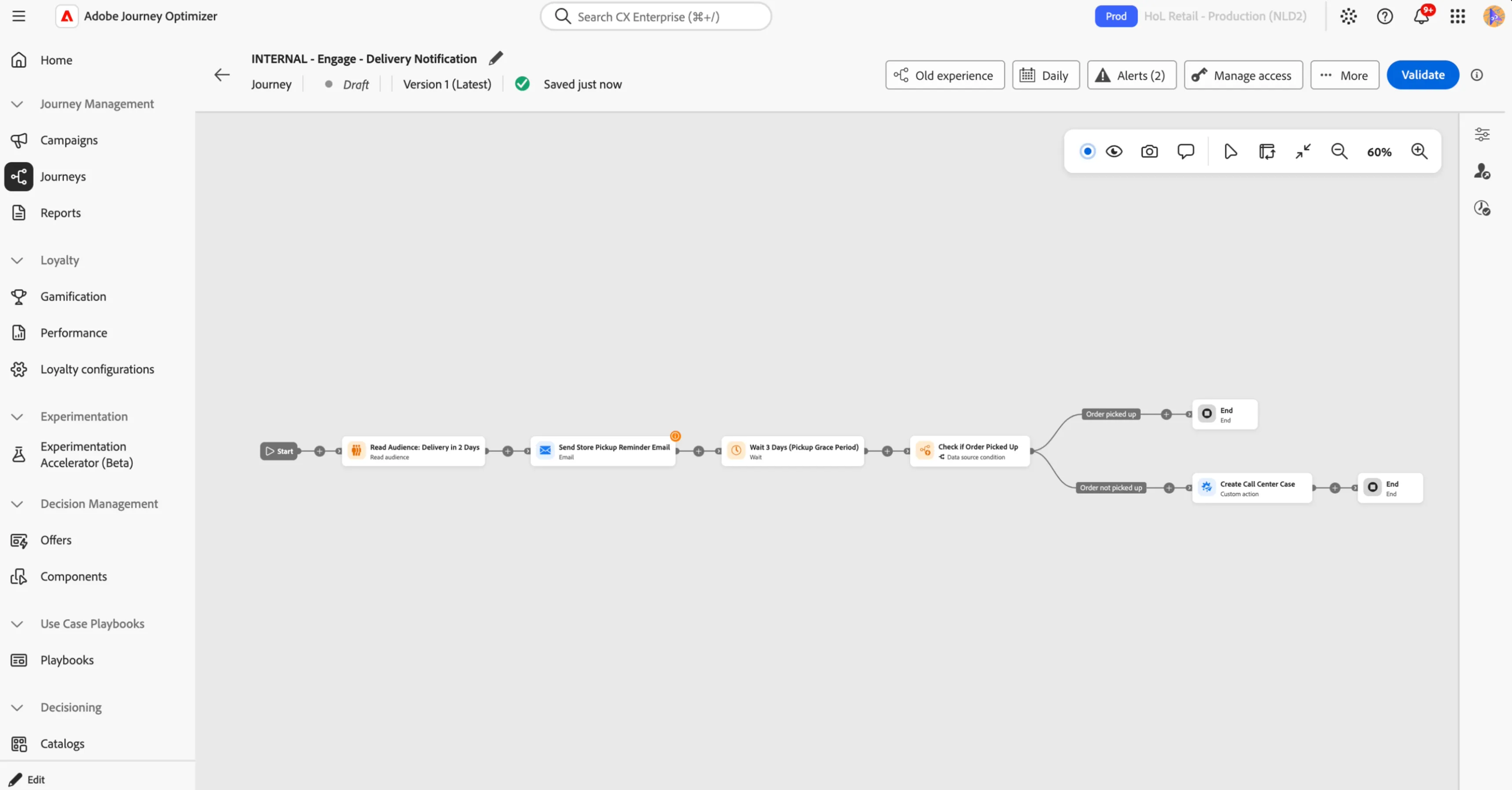Open the Help question mark icon

(x=1385, y=16)
